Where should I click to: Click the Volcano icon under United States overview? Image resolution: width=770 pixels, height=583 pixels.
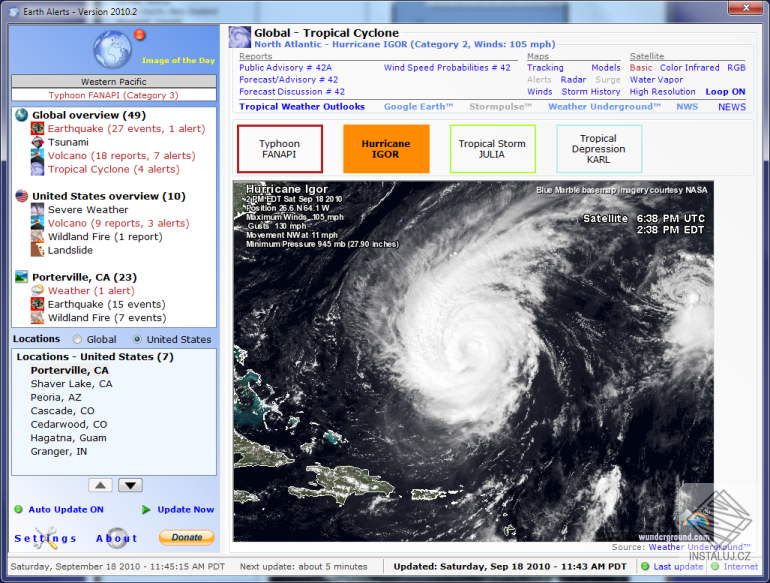[38, 223]
